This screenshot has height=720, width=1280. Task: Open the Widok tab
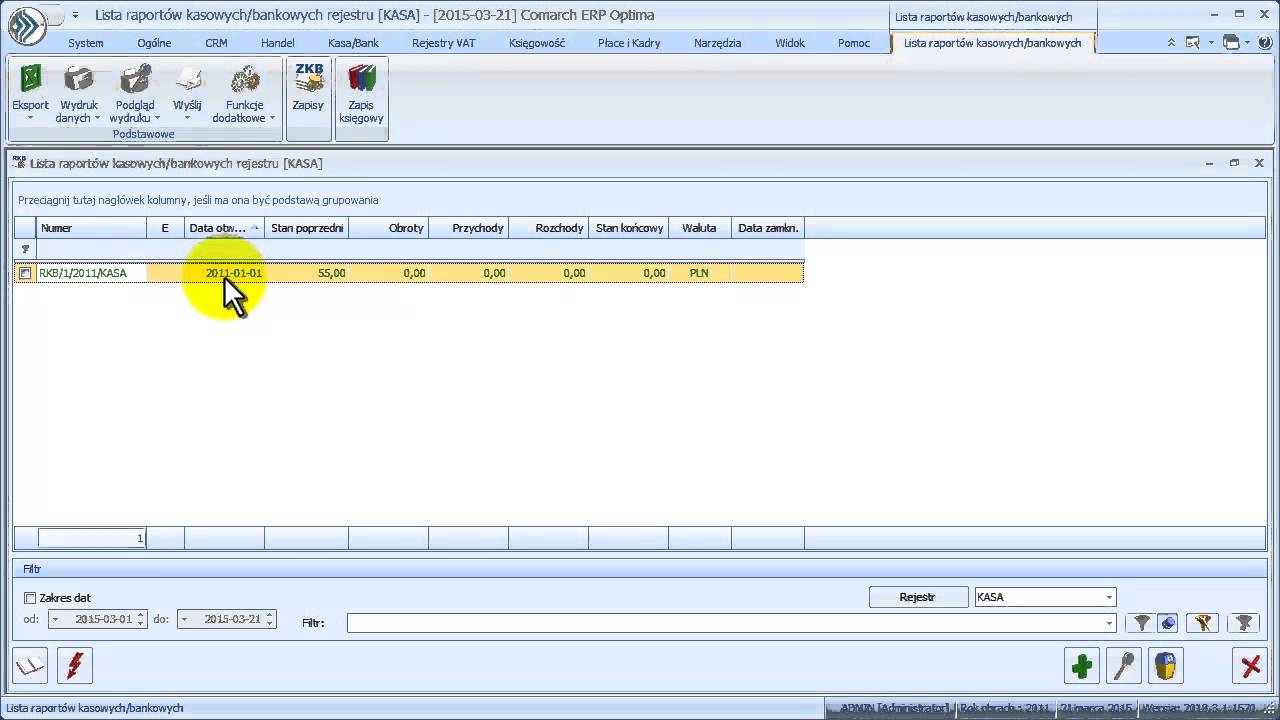pos(790,43)
